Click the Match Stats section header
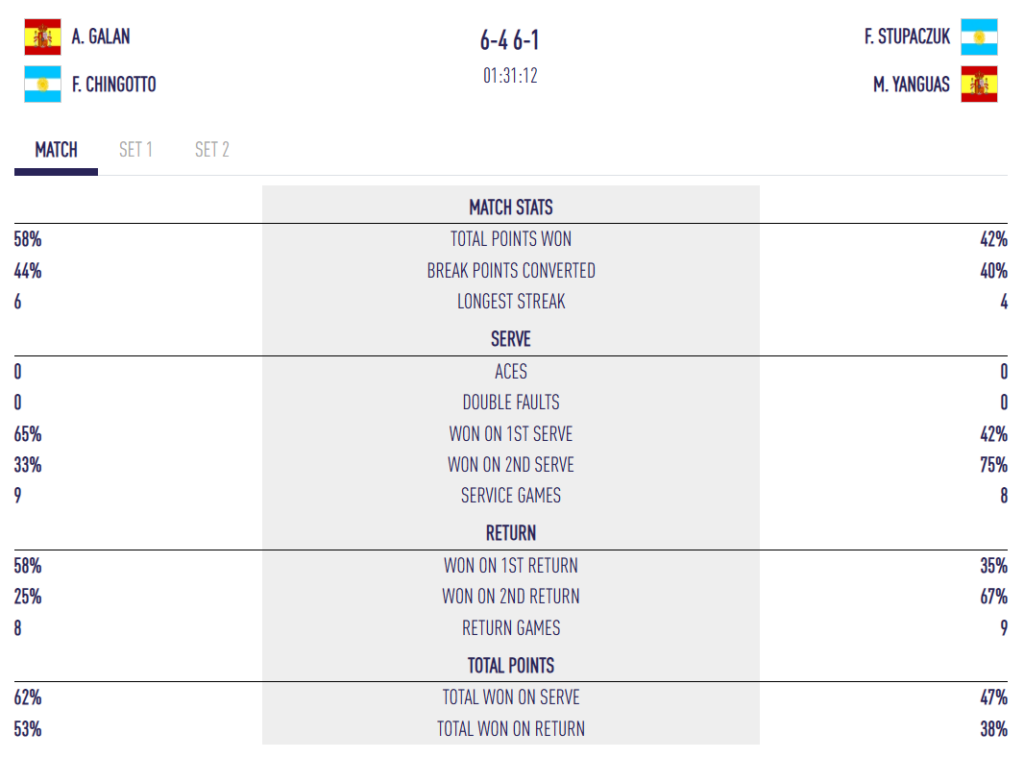 [x=511, y=208]
